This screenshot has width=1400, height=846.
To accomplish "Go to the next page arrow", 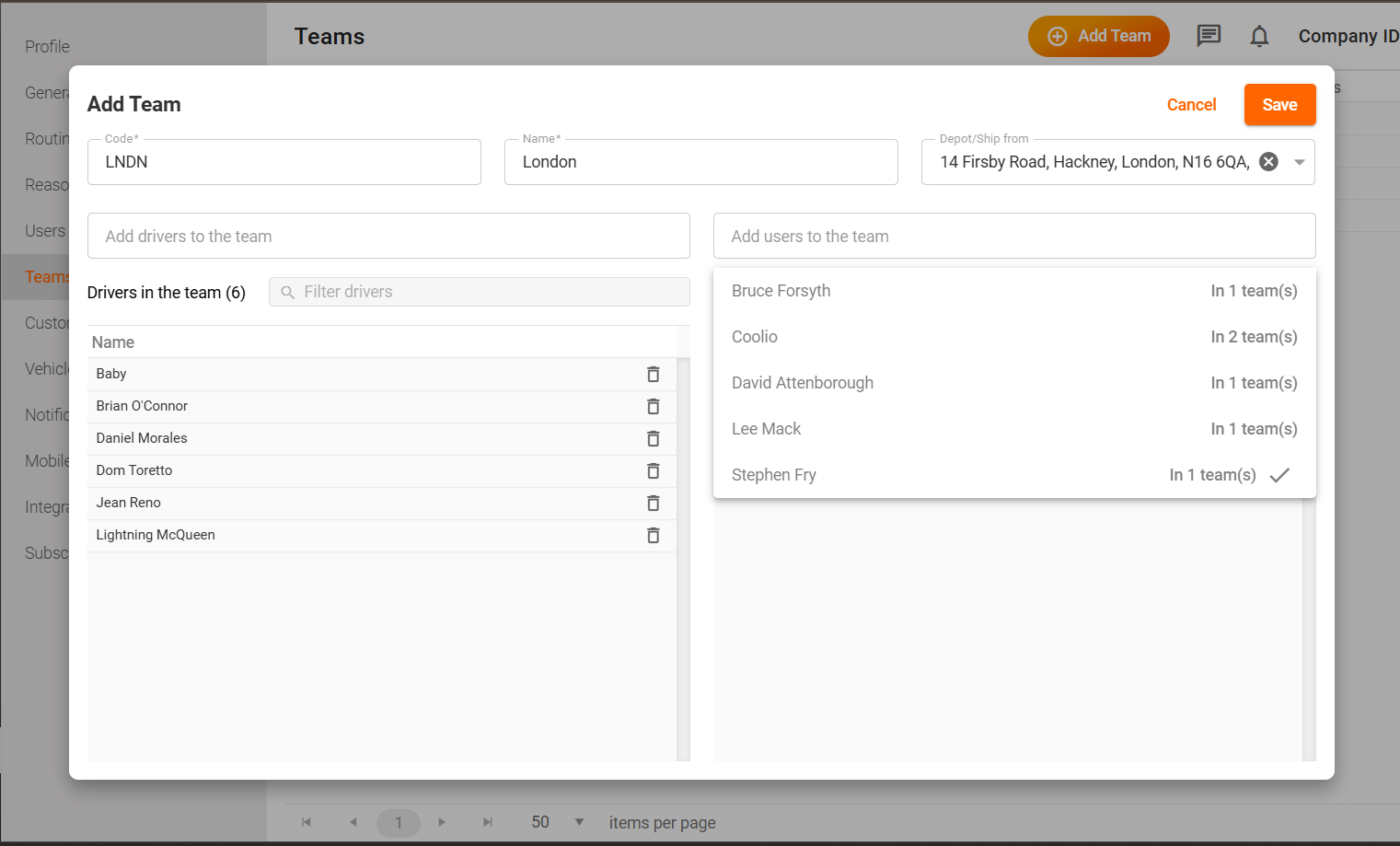I will coord(442,822).
